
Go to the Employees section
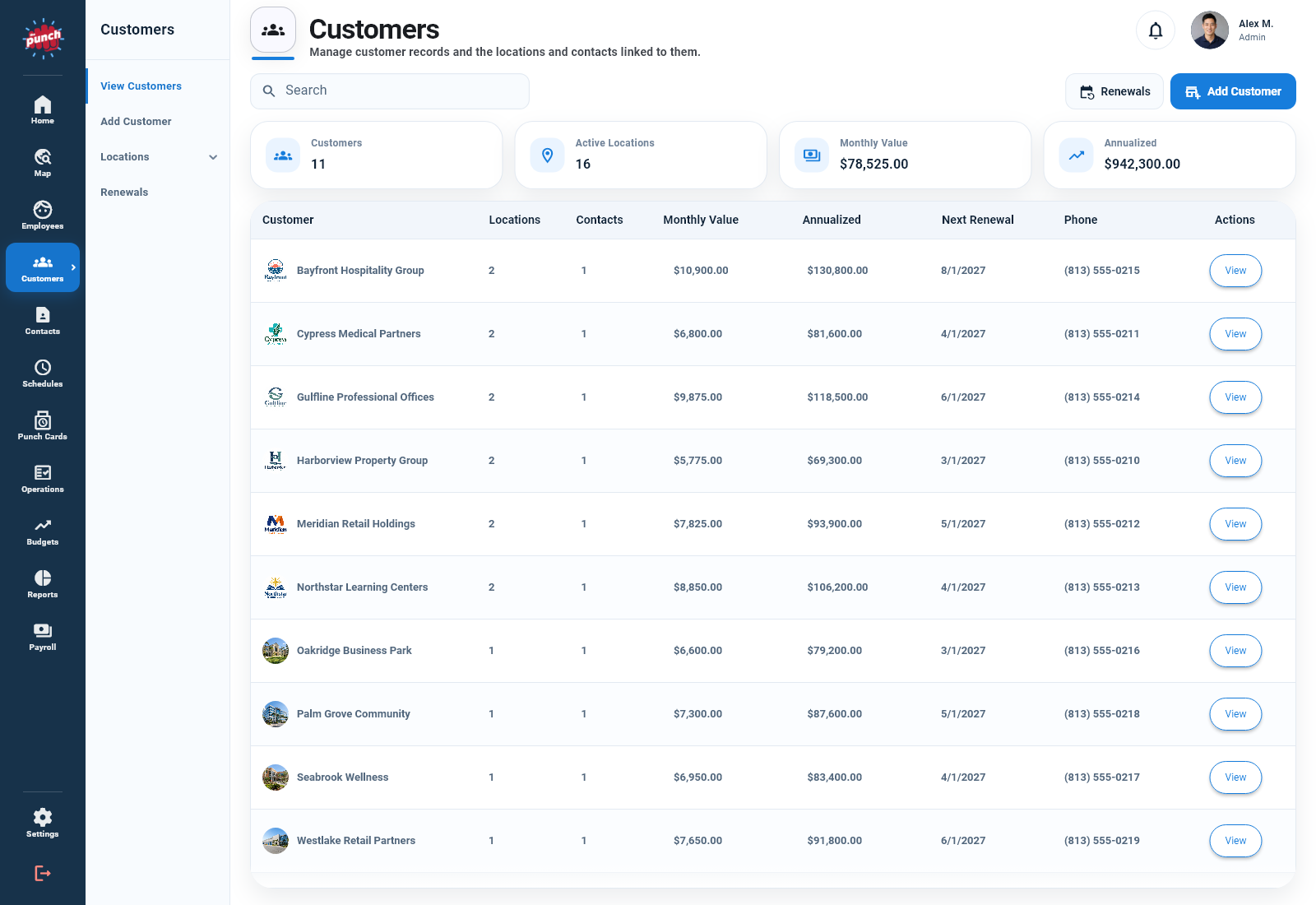43,215
